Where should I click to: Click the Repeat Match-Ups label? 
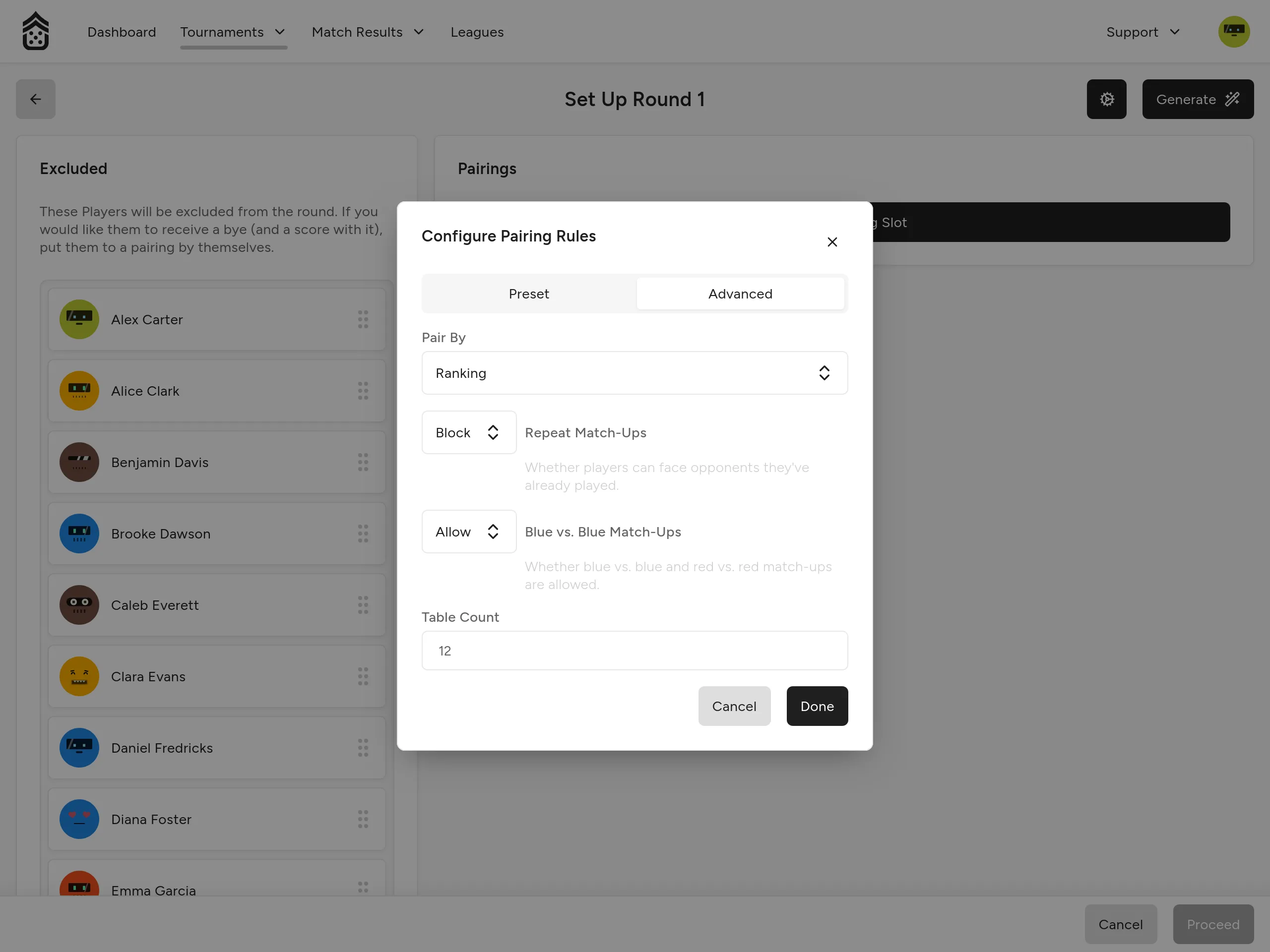[585, 433]
